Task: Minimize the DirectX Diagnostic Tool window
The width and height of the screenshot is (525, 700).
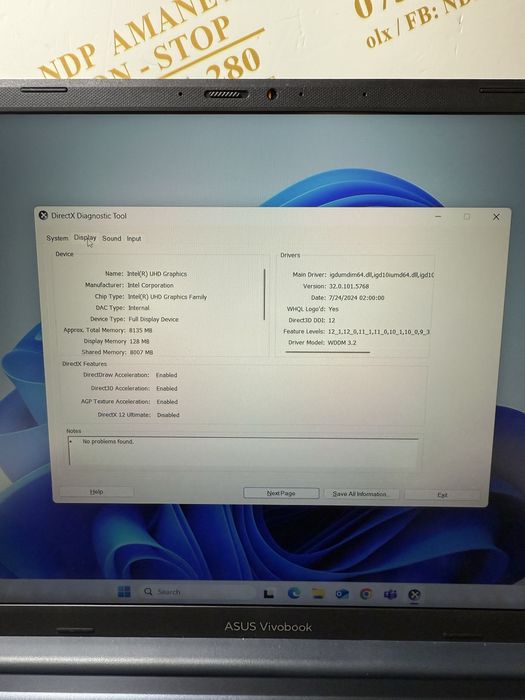Action: [x=438, y=217]
